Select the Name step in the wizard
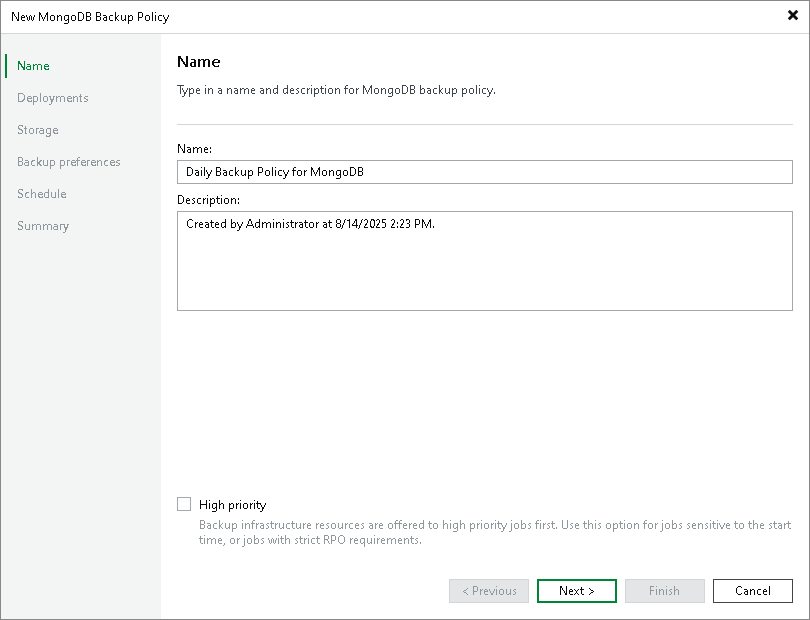This screenshot has height=620, width=810. click(x=33, y=66)
